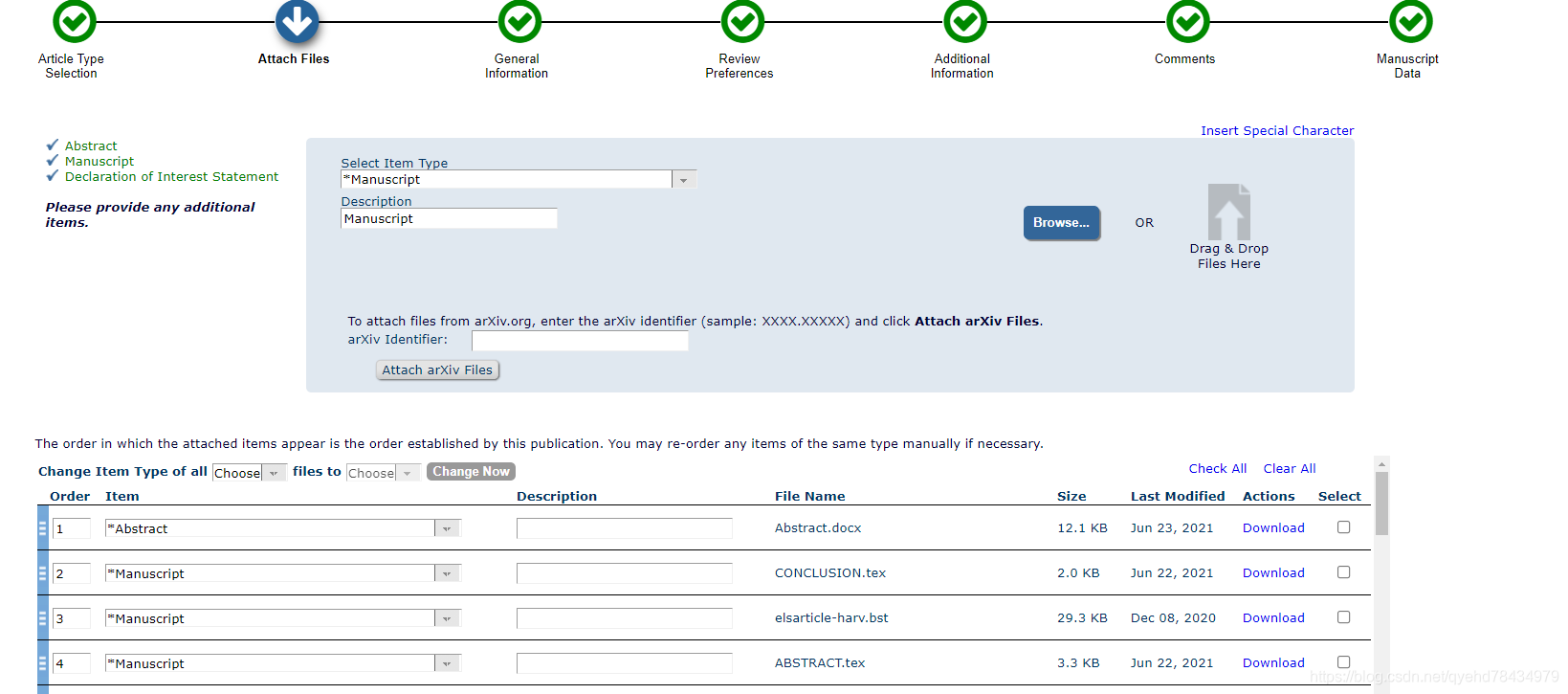
Task: Open item type dropdown for elsarticle-harv.bst row
Action: (x=283, y=618)
